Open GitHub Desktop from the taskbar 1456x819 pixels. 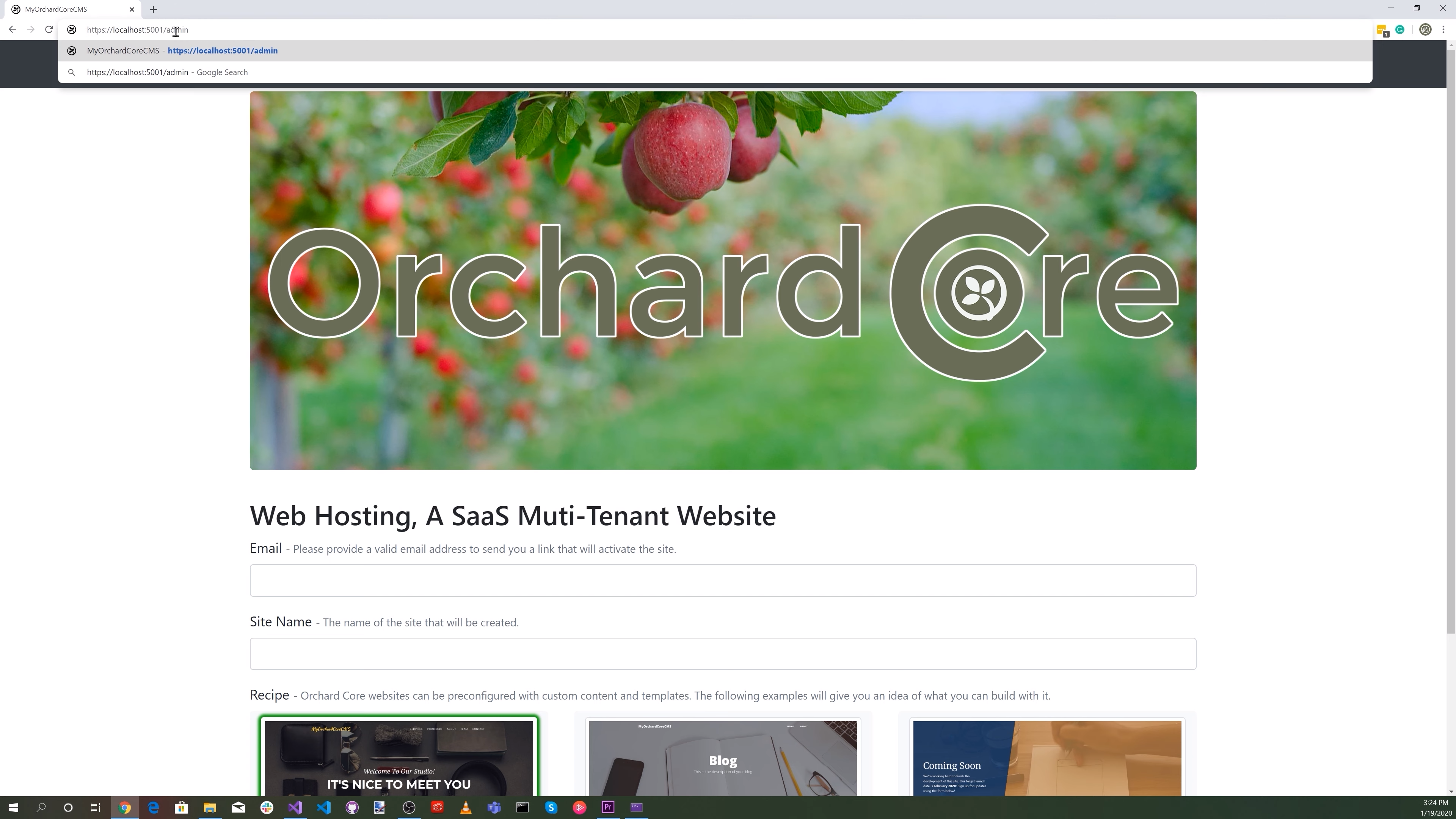[x=352, y=807]
